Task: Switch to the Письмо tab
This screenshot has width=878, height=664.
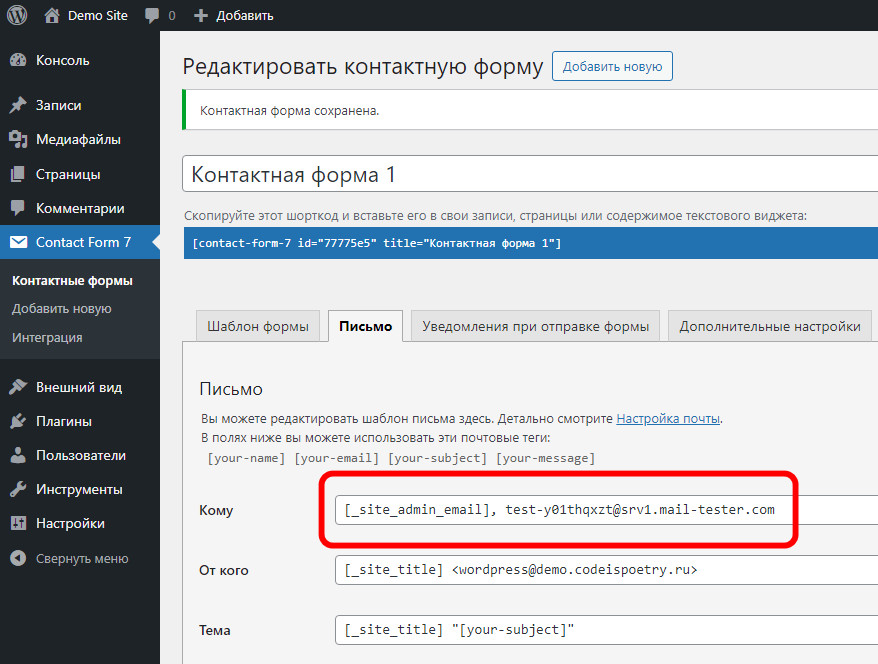Action: 365,326
